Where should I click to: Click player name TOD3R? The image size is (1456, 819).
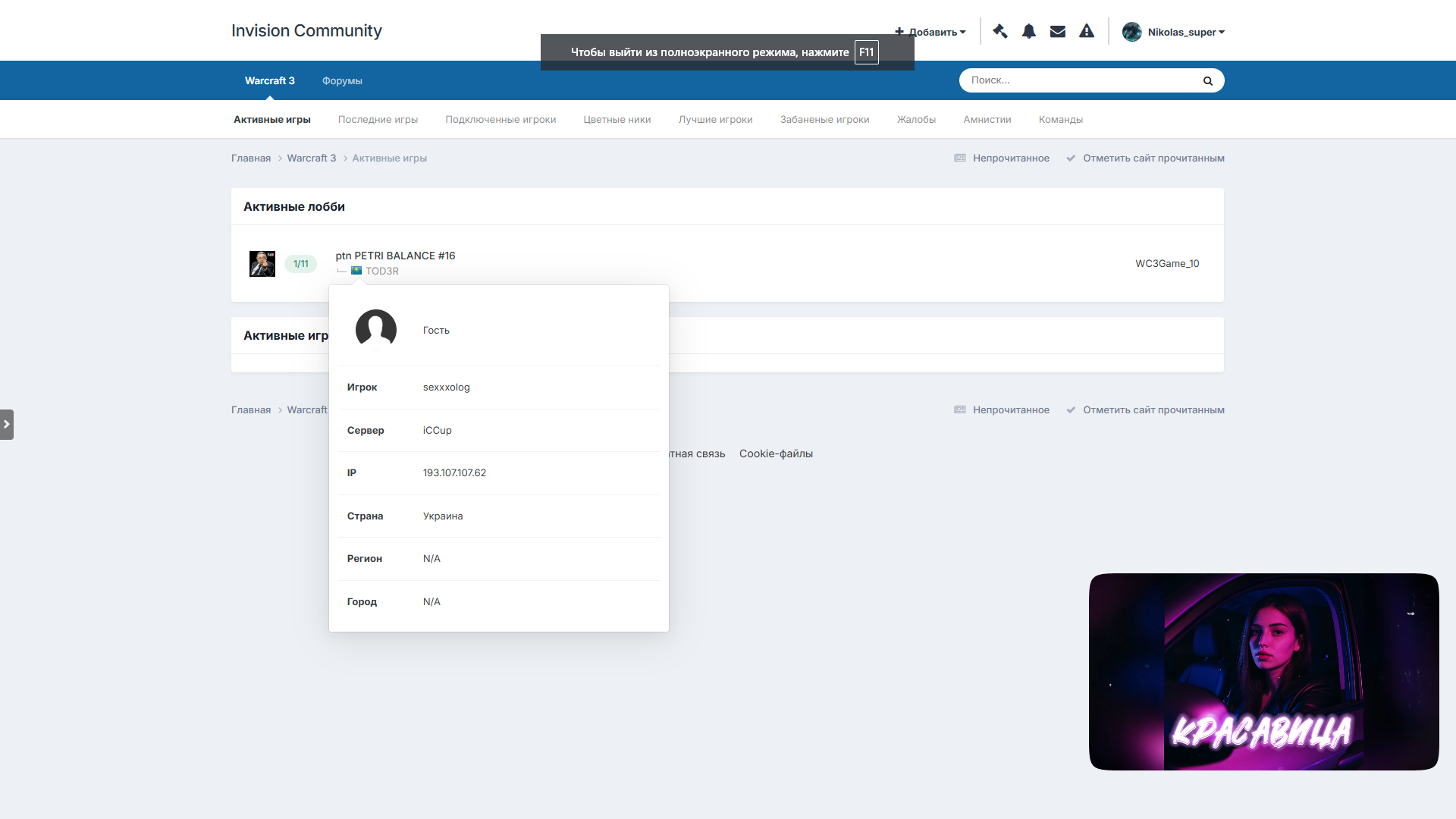click(x=381, y=271)
